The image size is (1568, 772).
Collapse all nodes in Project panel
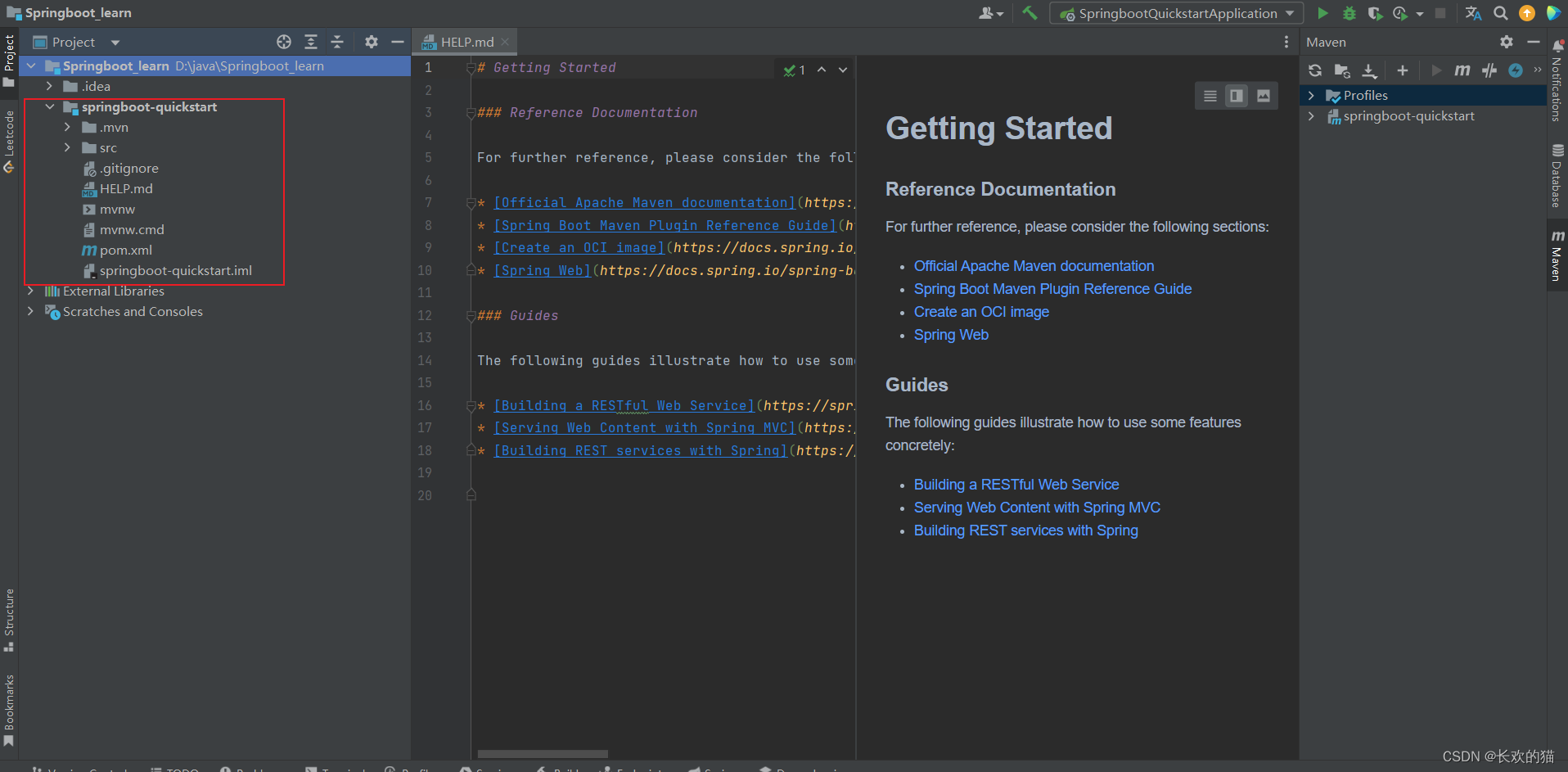click(337, 42)
